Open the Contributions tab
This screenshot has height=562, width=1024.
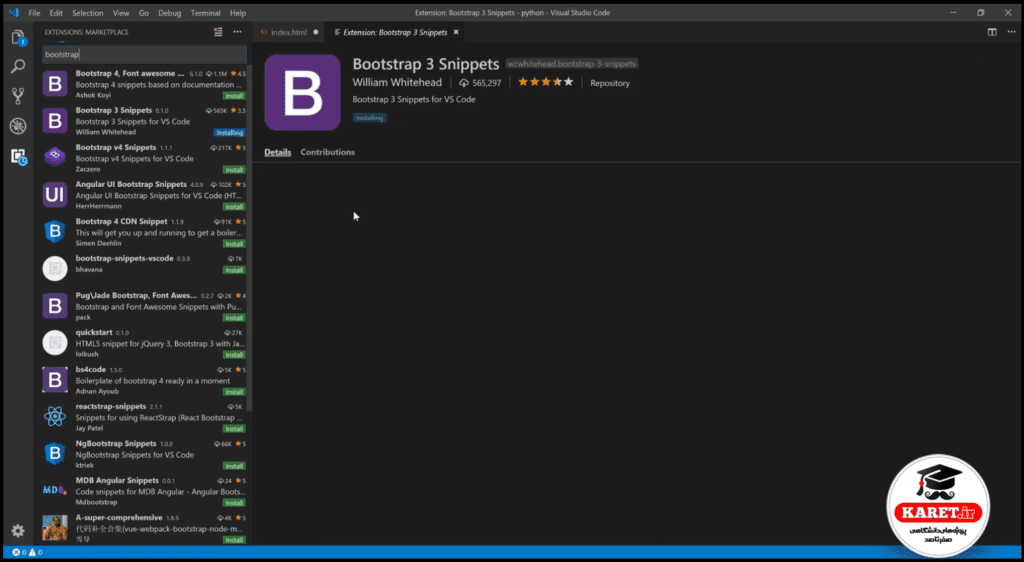click(x=327, y=152)
